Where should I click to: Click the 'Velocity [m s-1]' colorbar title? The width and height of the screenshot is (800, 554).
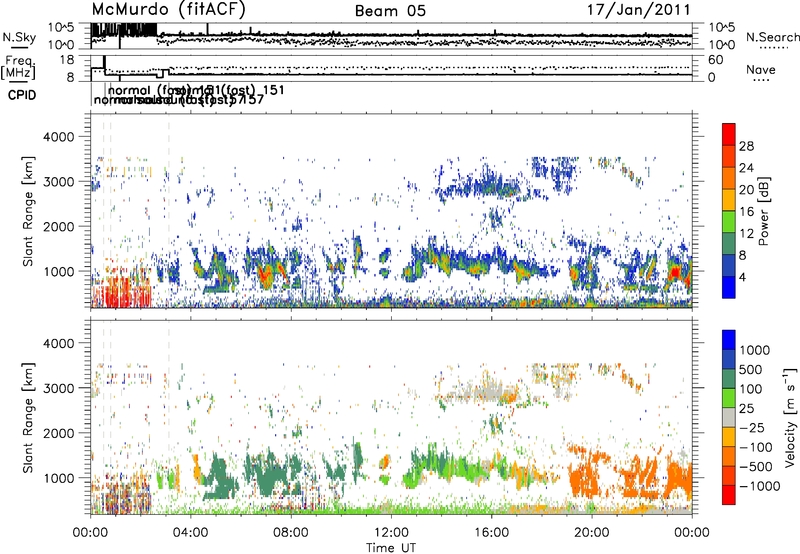point(790,417)
